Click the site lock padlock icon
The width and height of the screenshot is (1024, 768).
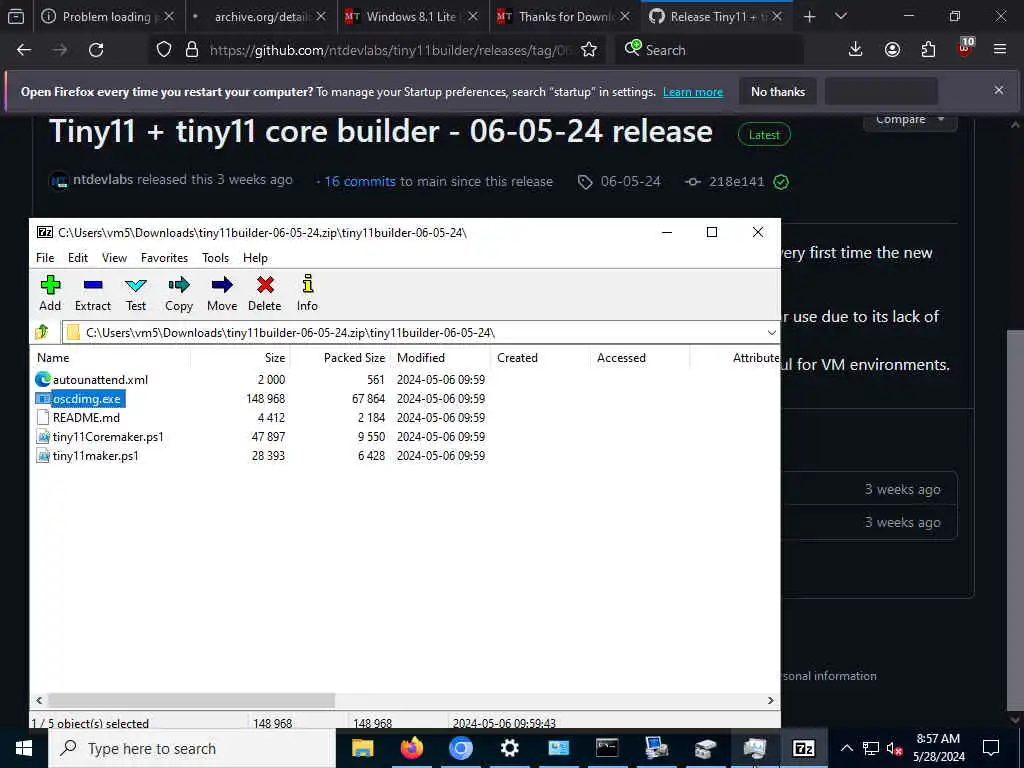click(192, 50)
